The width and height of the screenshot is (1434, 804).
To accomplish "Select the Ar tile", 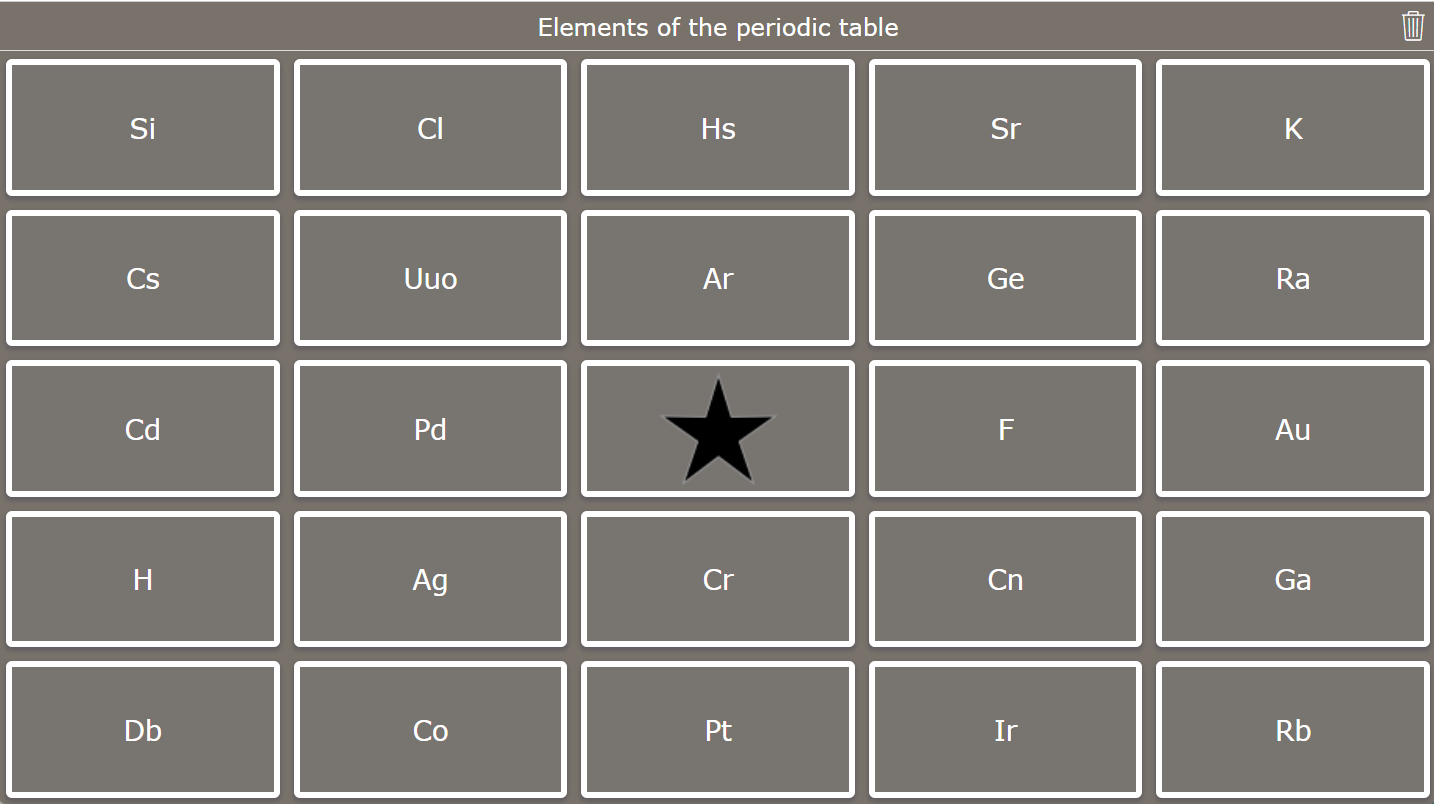I will tap(717, 279).
